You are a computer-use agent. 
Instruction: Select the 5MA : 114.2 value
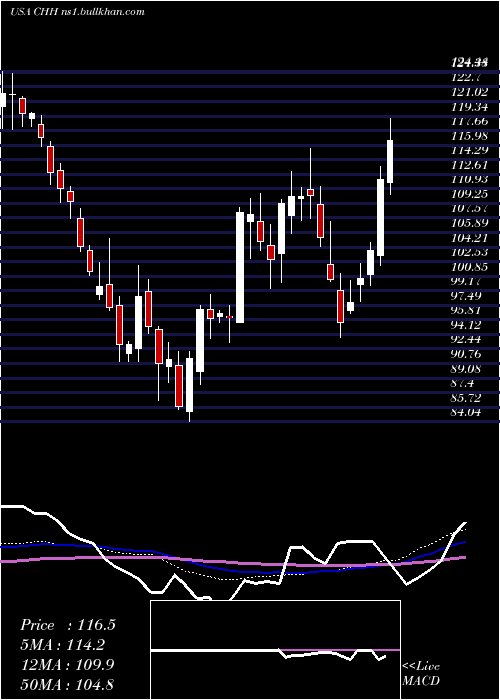tap(65, 645)
